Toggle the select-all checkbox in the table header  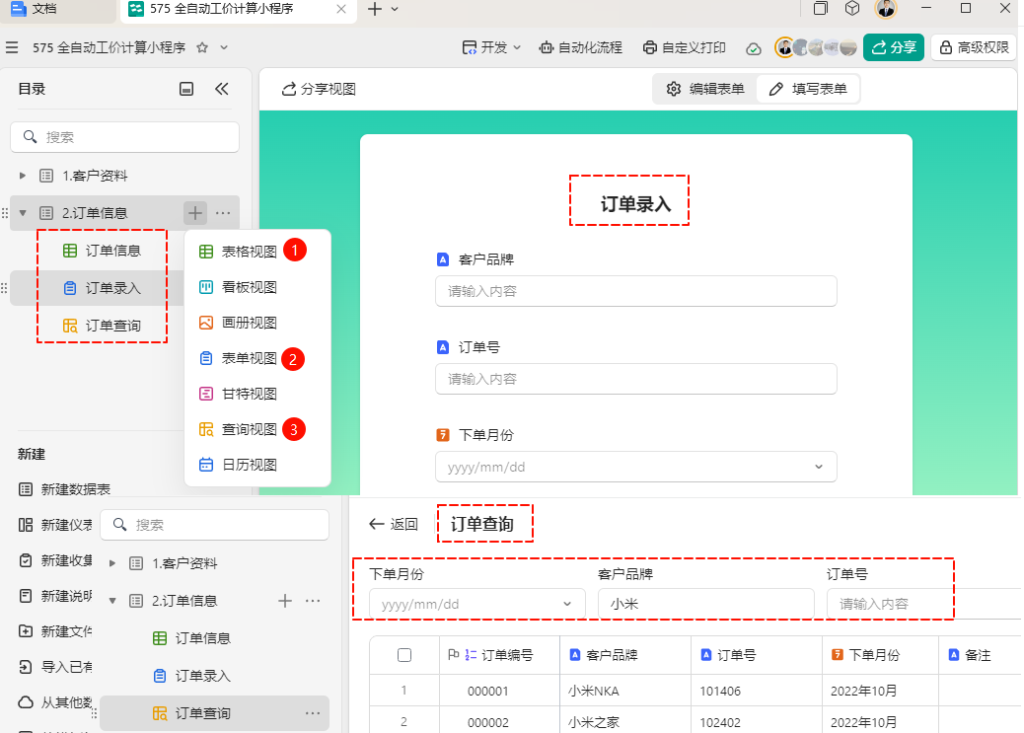[x=404, y=655]
